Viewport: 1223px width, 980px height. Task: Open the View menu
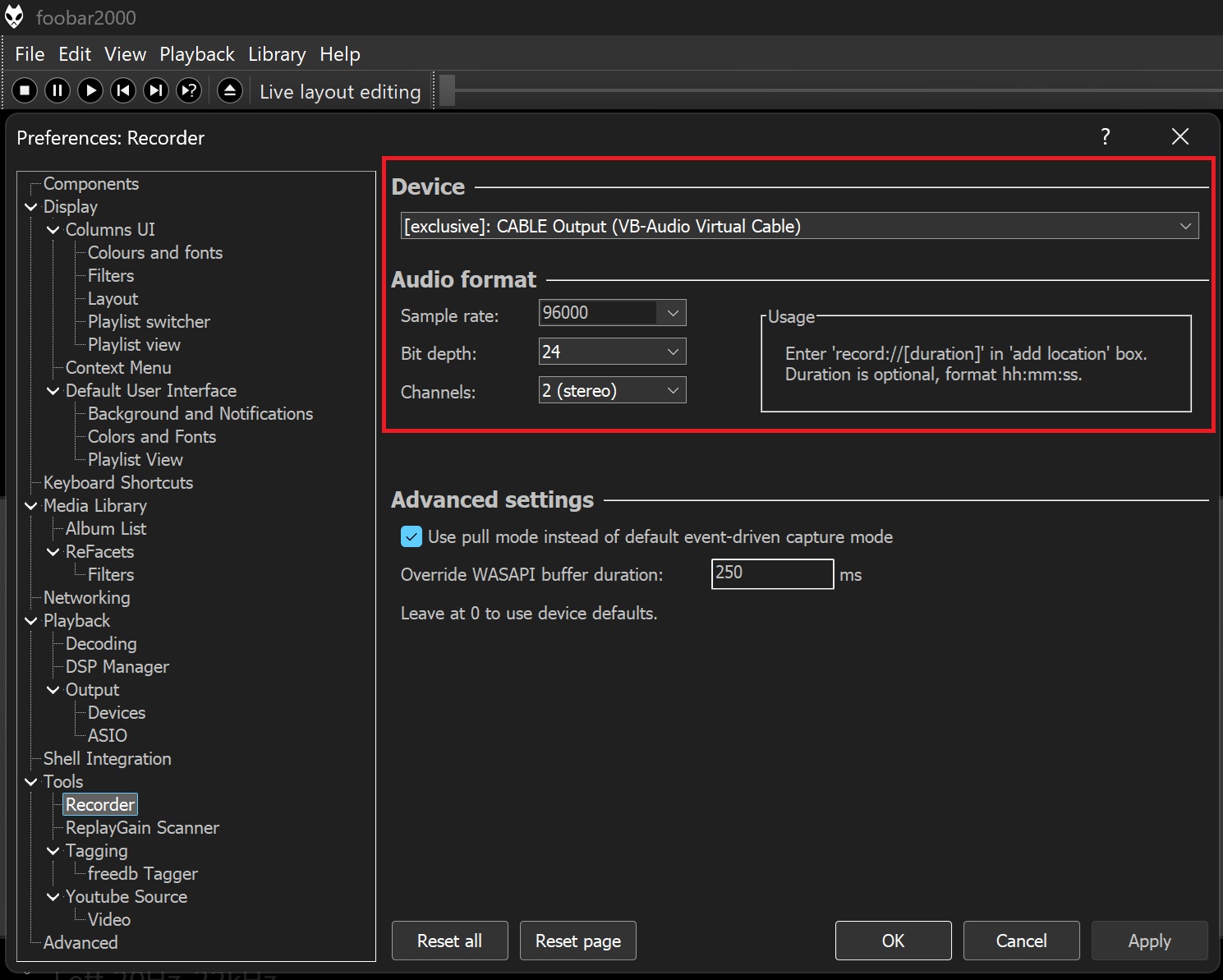125,54
